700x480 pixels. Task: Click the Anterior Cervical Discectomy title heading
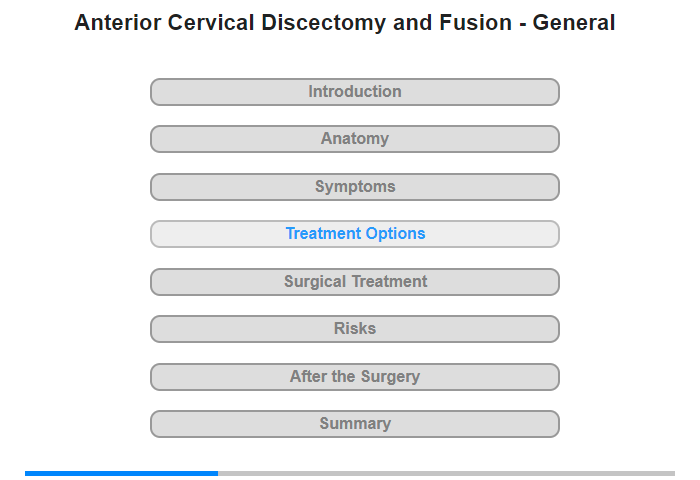tap(345, 23)
